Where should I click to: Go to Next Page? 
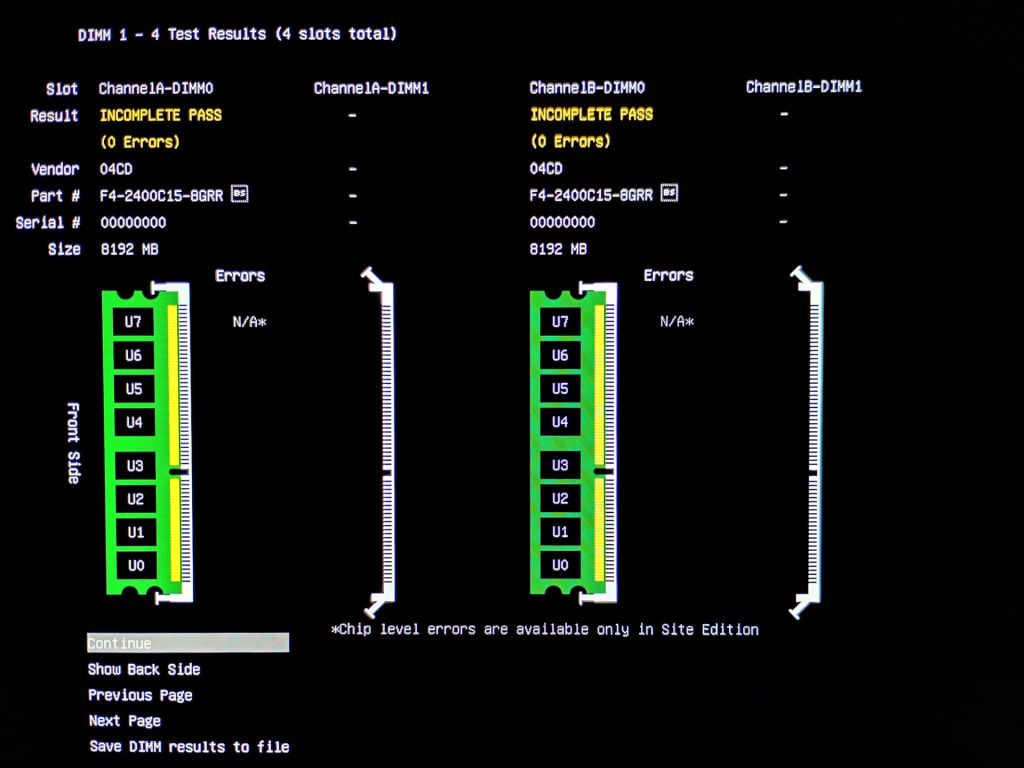[125, 721]
